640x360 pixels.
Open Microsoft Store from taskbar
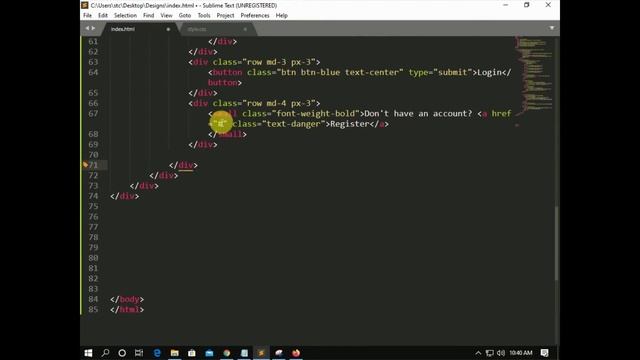(192, 353)
